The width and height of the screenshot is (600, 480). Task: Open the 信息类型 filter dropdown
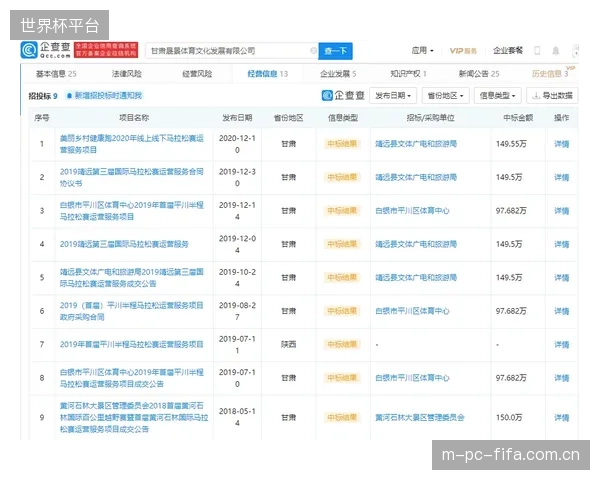[497, 95]
